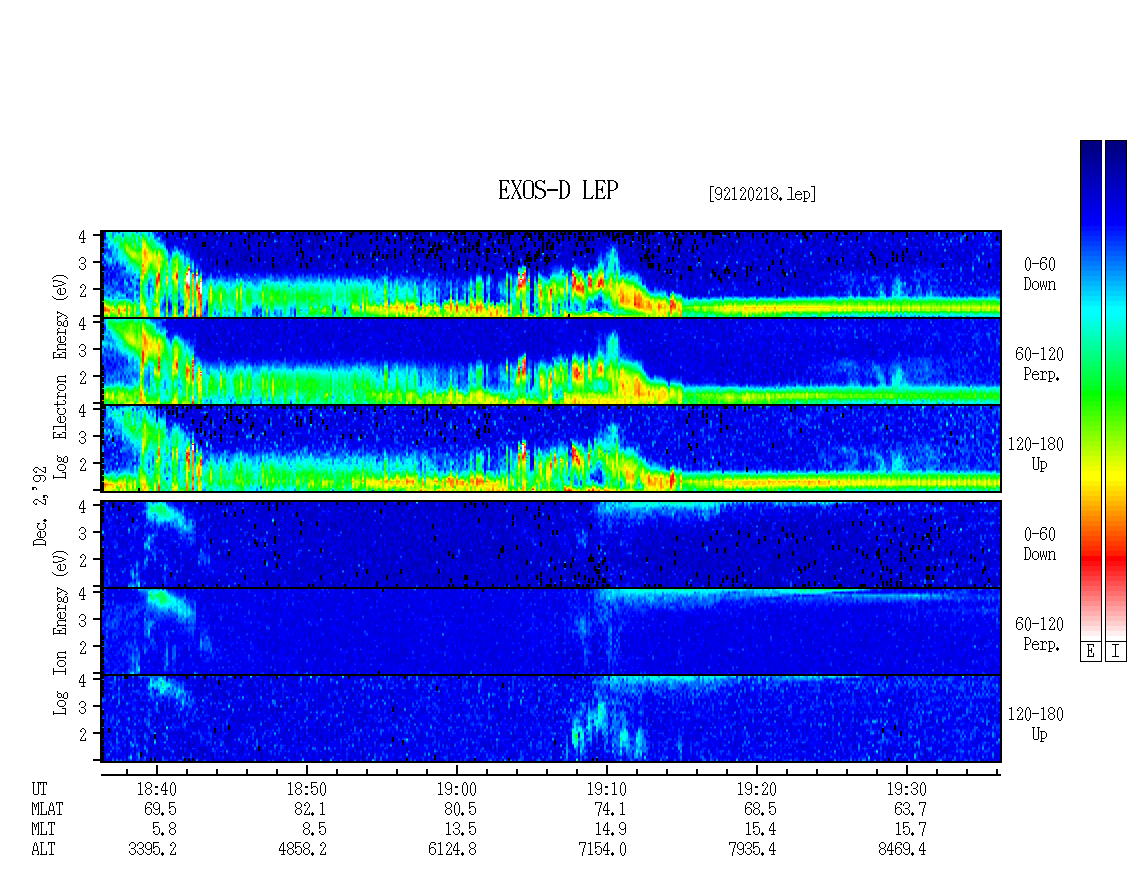Click the Log Ion Energy (eV) axis label
Viewport: 1130px width, 875px height.
[60, 632]
